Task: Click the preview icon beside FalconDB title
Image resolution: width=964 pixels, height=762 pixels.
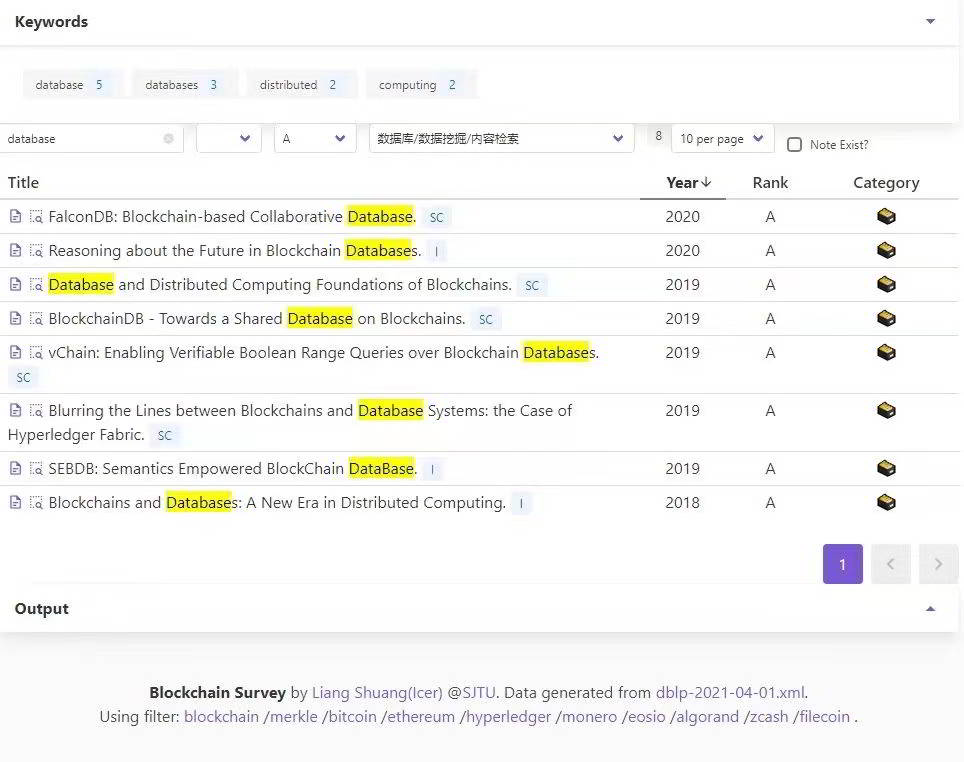Action: 36,216
